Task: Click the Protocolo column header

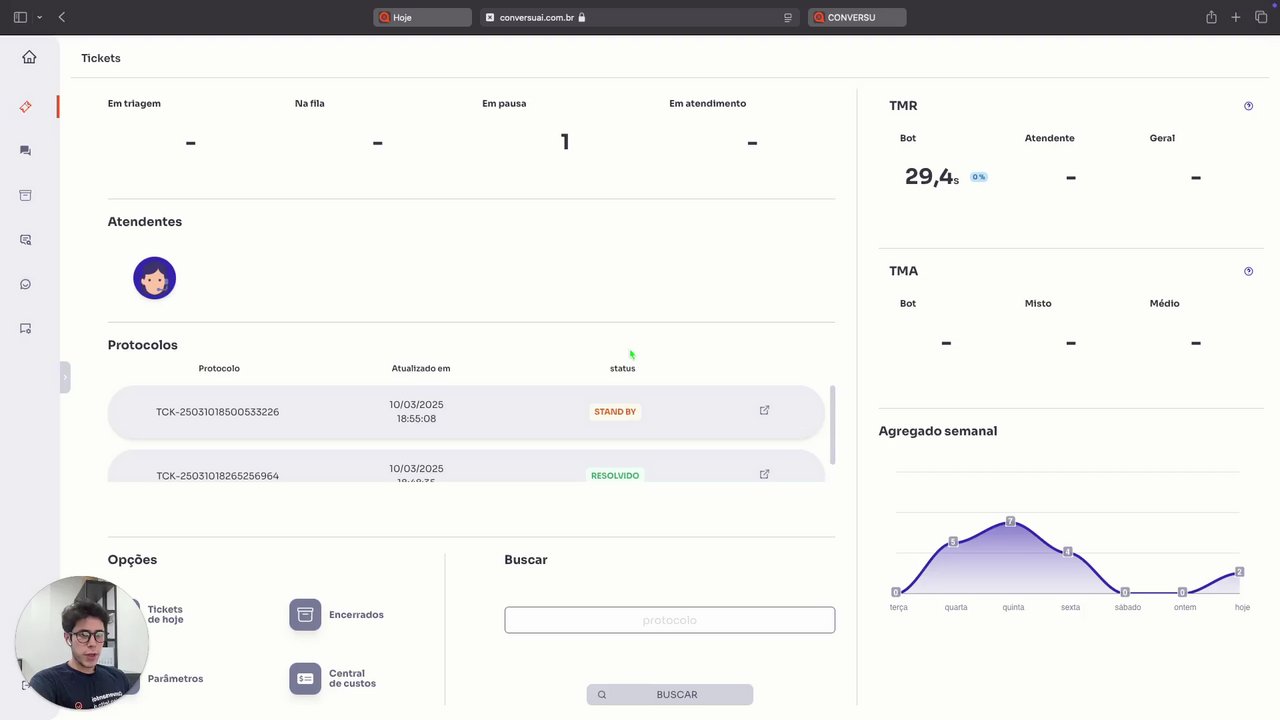Action: tap(219, 368)
